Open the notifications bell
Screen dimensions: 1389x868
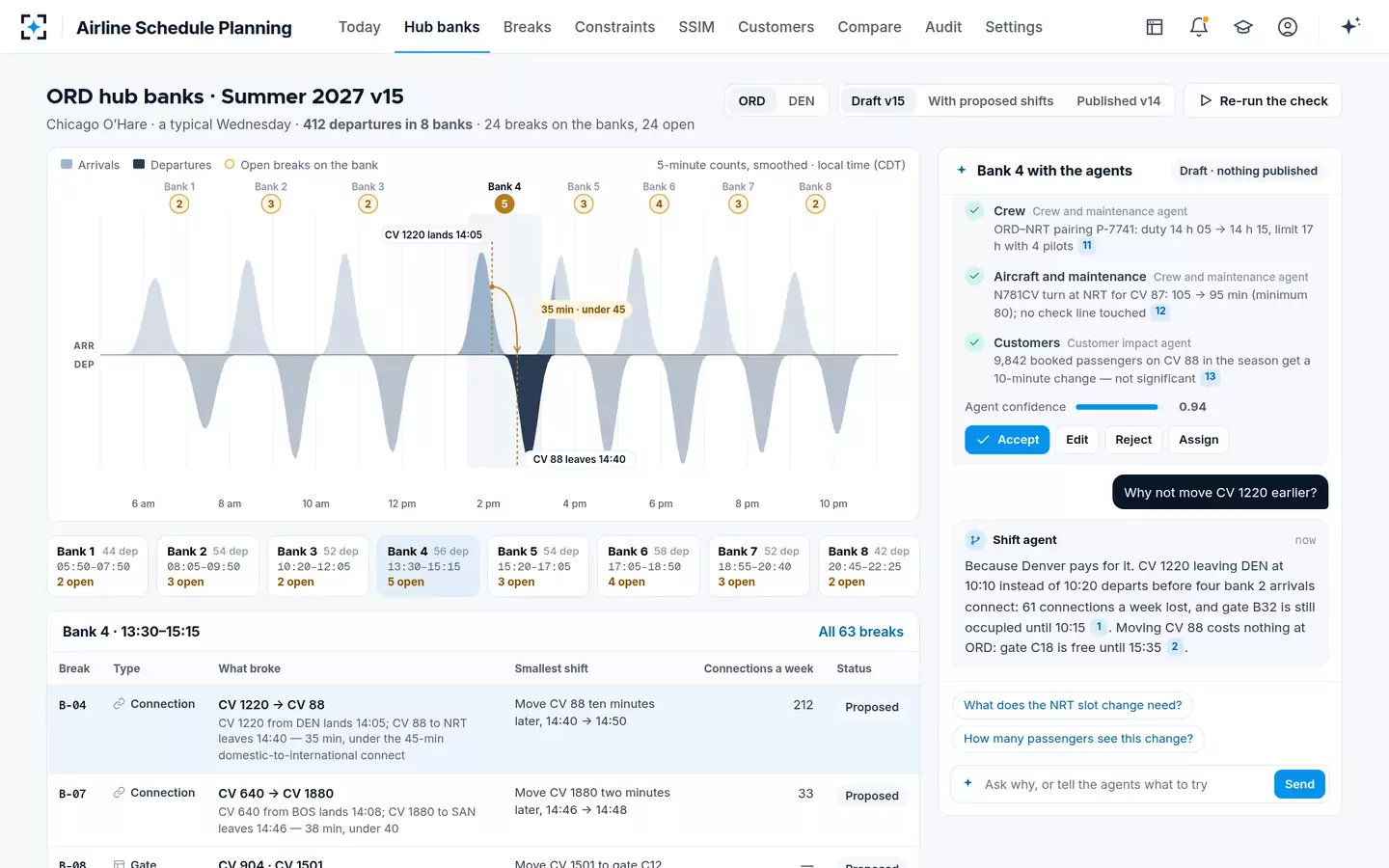tap(1199, 27)
